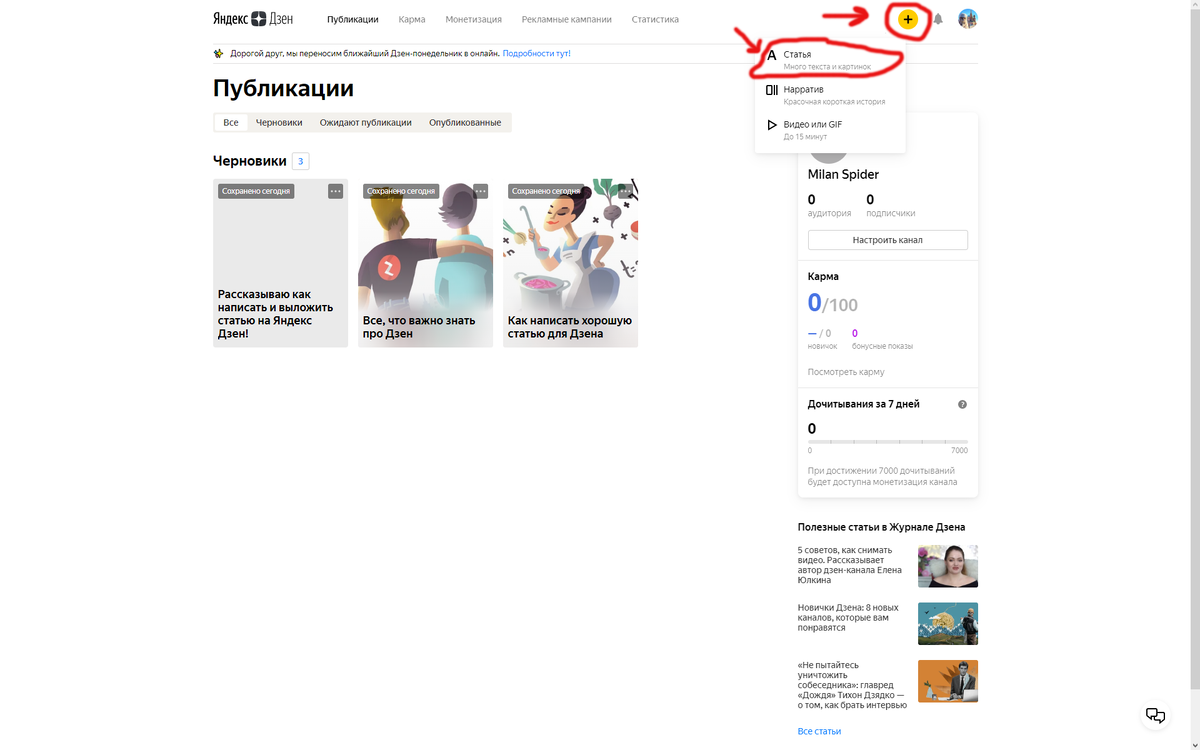The width and height of the screenshot is (1200, 750).
Task: Open article '5 советов, как снимать видео'
Action: [850, 565]
